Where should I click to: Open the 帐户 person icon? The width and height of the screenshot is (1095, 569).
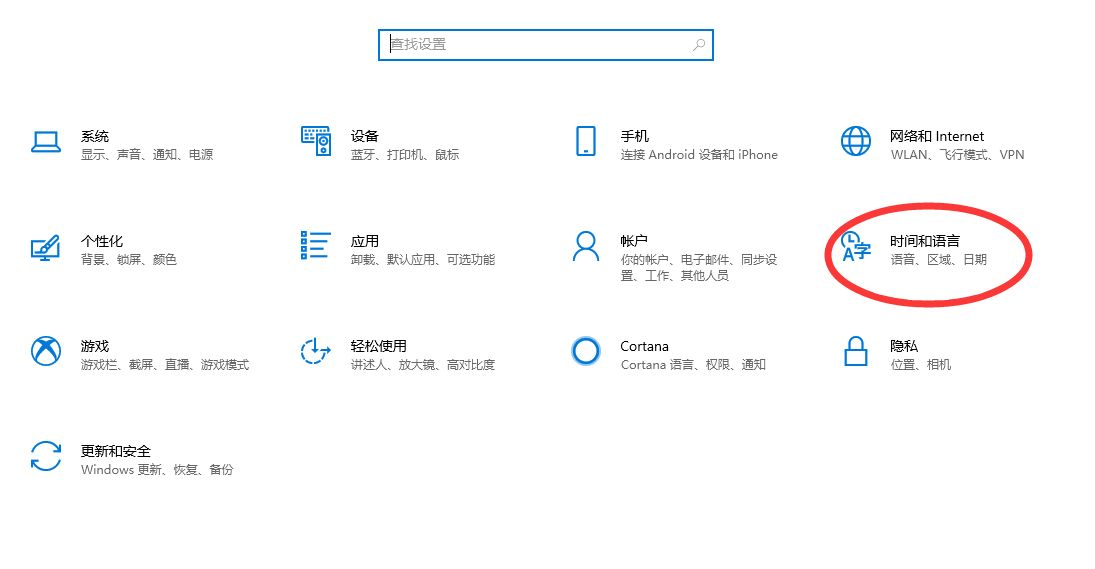[x=585, y=246]
